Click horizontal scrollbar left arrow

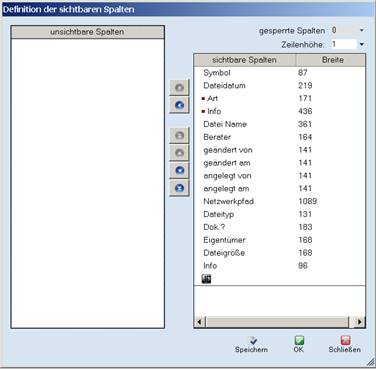199,322
